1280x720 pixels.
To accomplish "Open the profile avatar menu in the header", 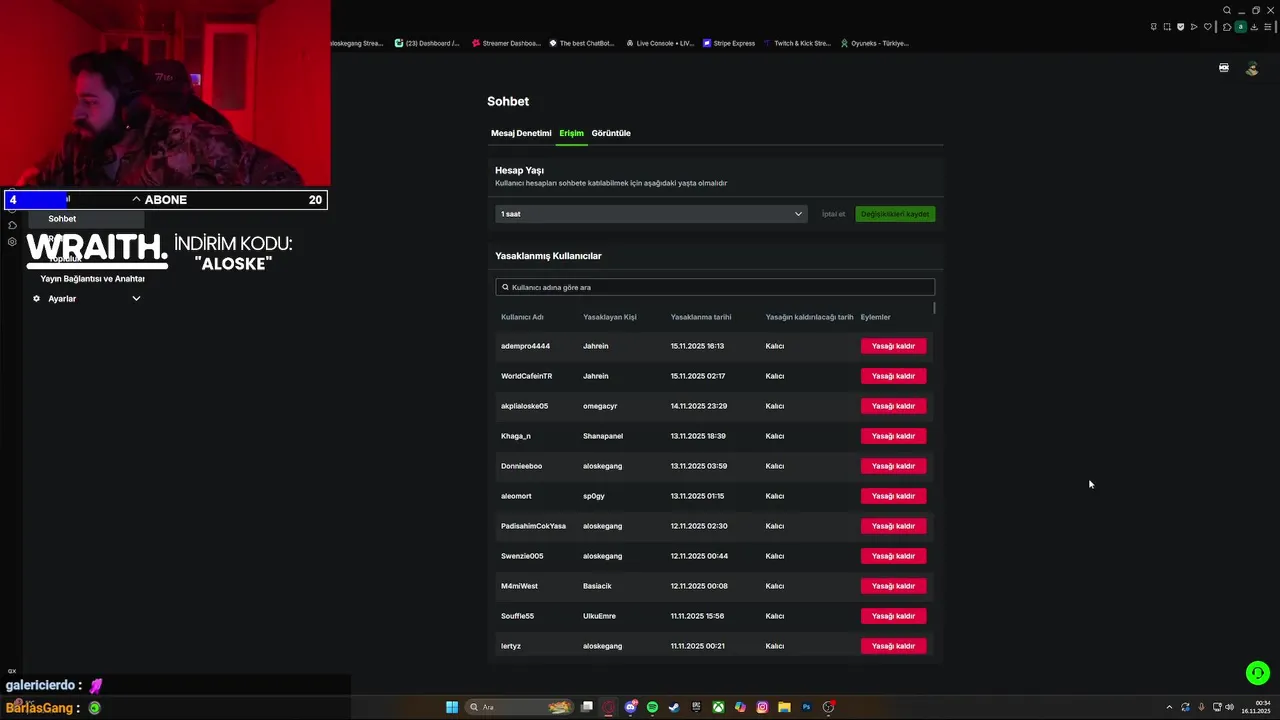I will pos(1252,68).
